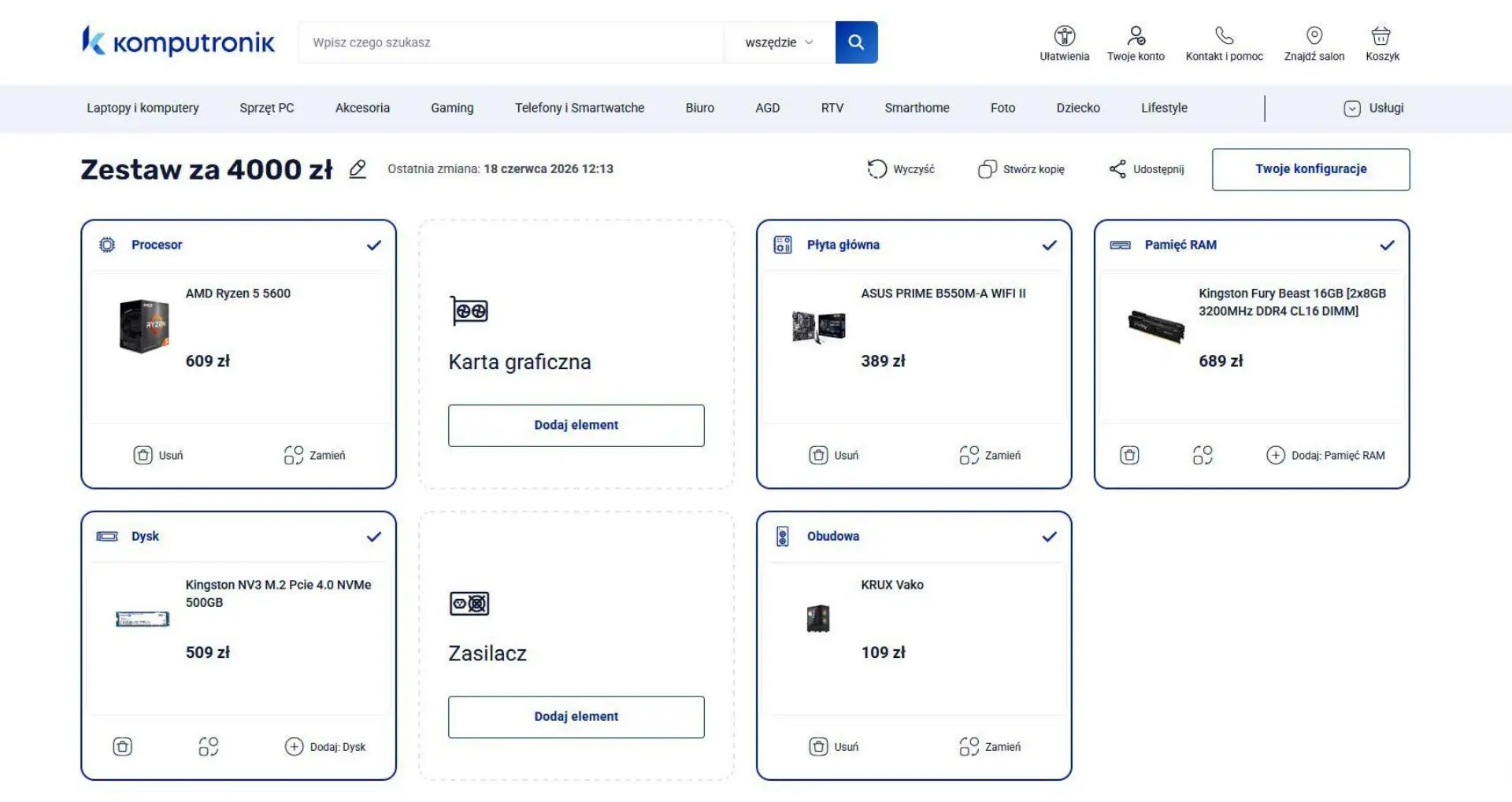Open Dziecko category menu
Screen dimensions: 1512x802
pos(1078,108)
